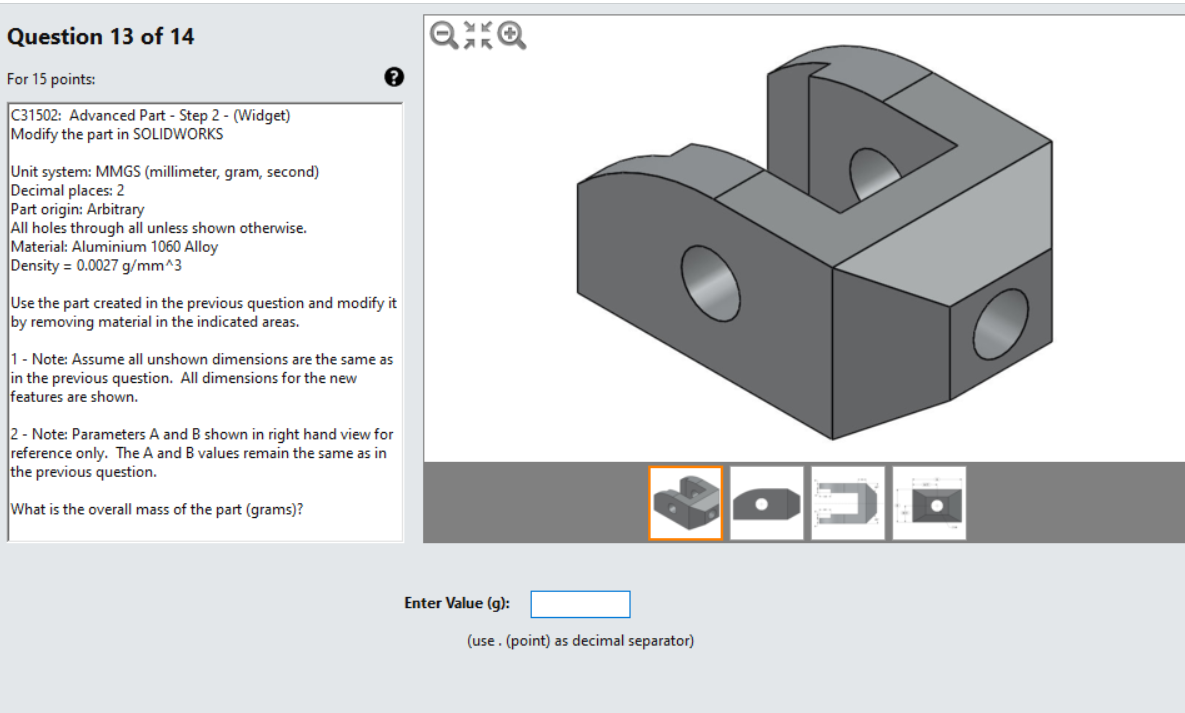Click the black question mark help icon
Viewport: 1185px width, 713px height.
(x=394, y=77)
